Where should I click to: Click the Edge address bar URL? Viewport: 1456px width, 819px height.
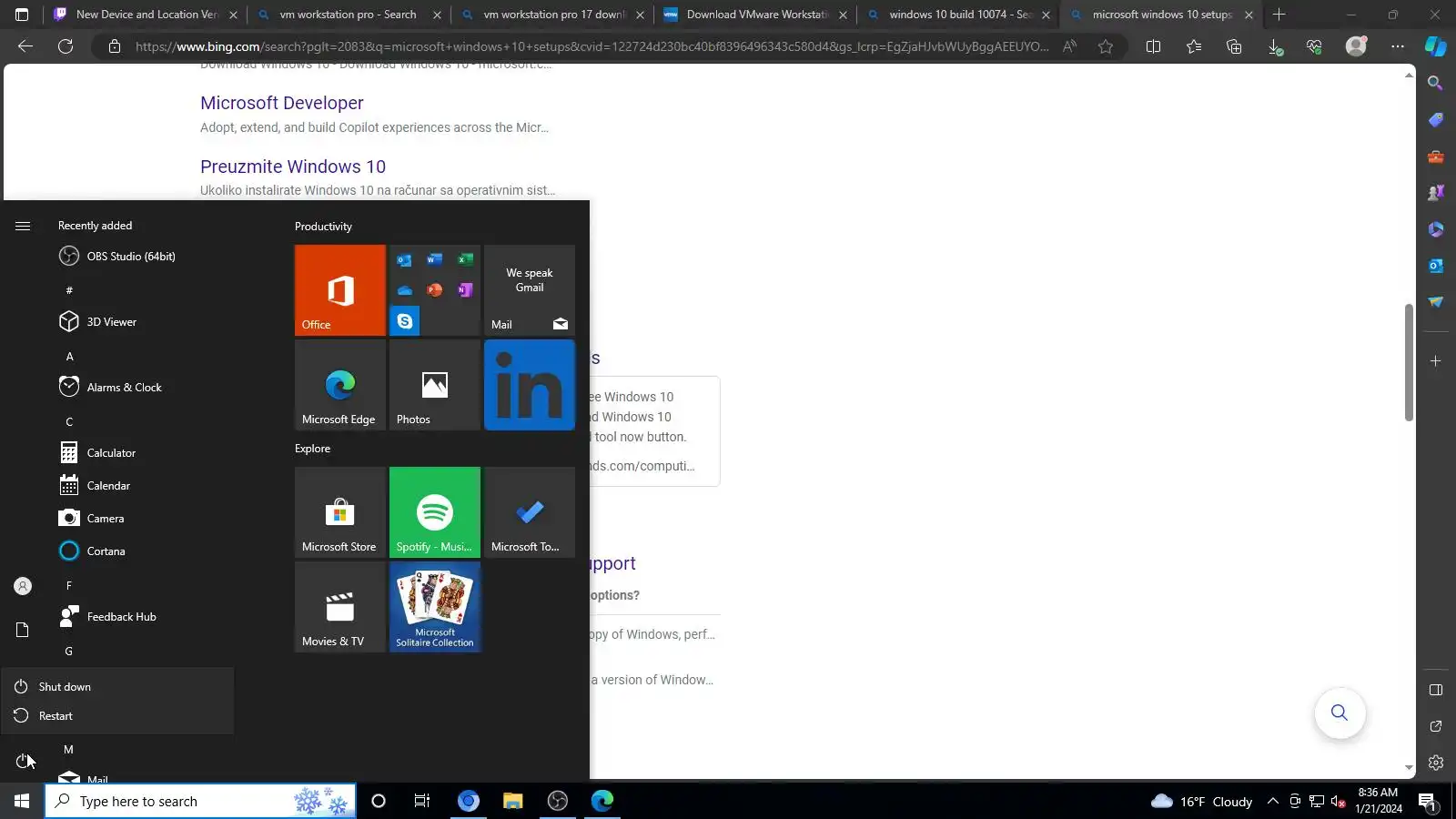[591, 46]
